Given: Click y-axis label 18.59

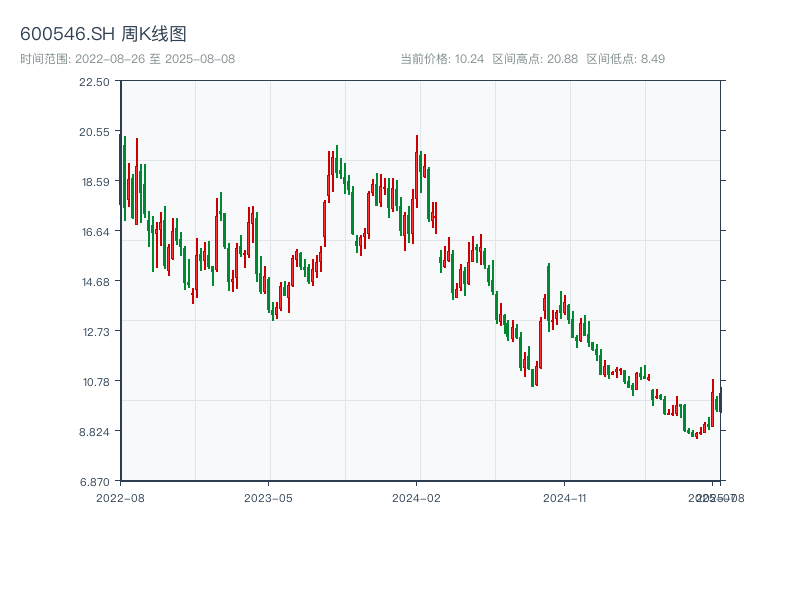Looking at the screenshot, I should 95,182.
